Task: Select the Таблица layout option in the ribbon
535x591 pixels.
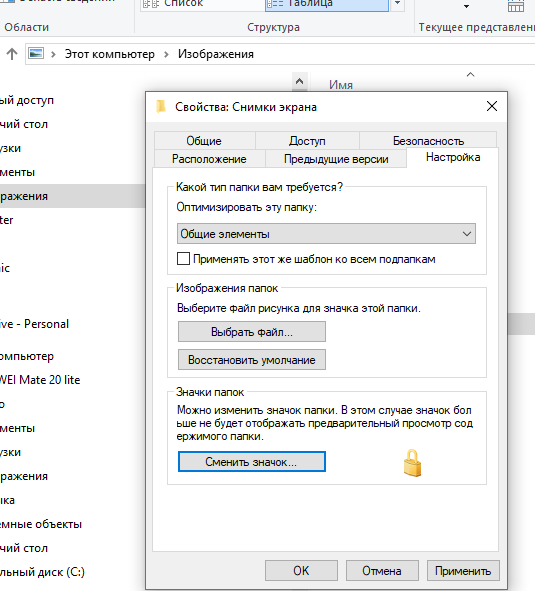Action: coord(327,5)
